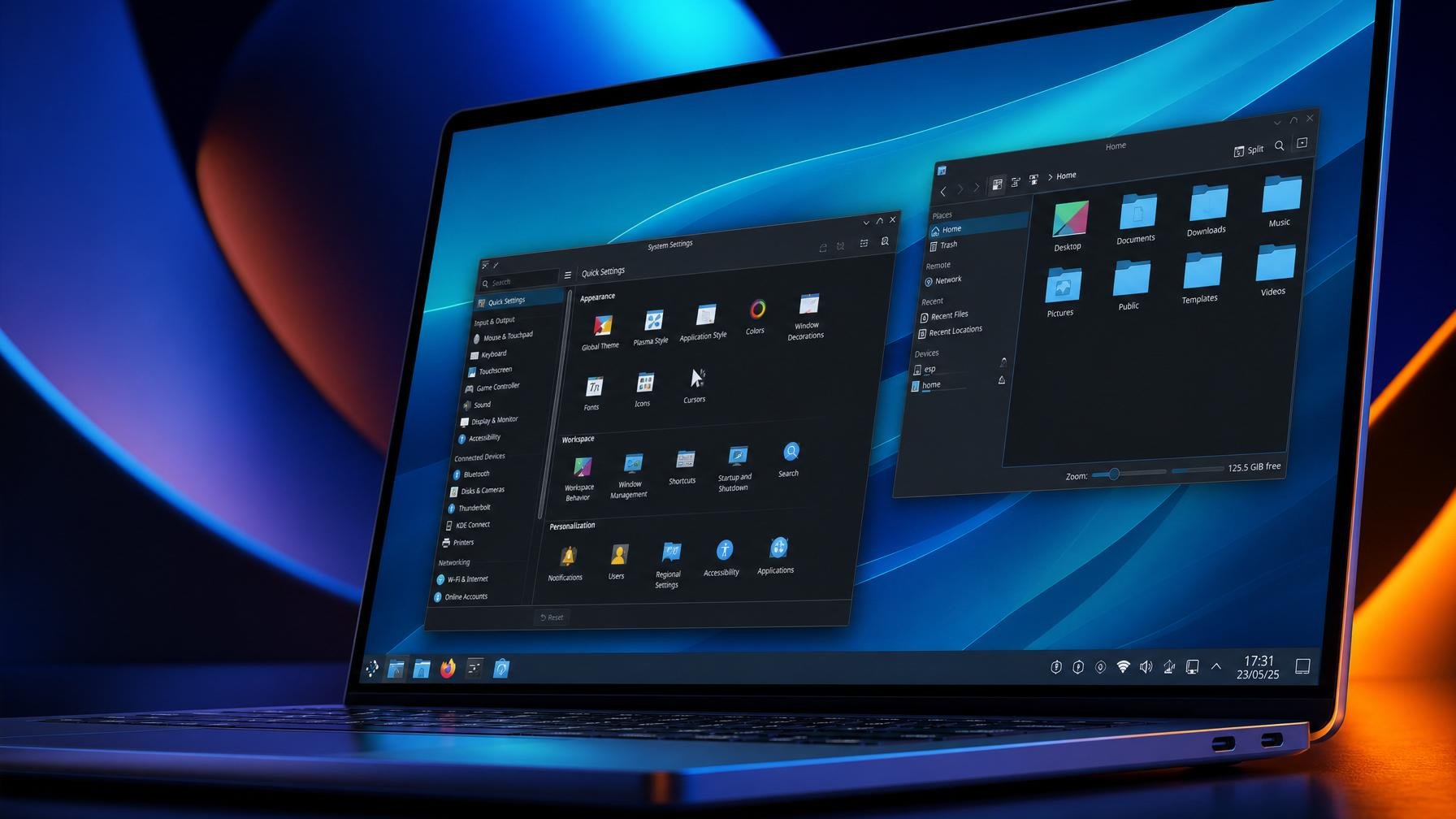
Task: Open the Colors settings icon
Action: 756,316
